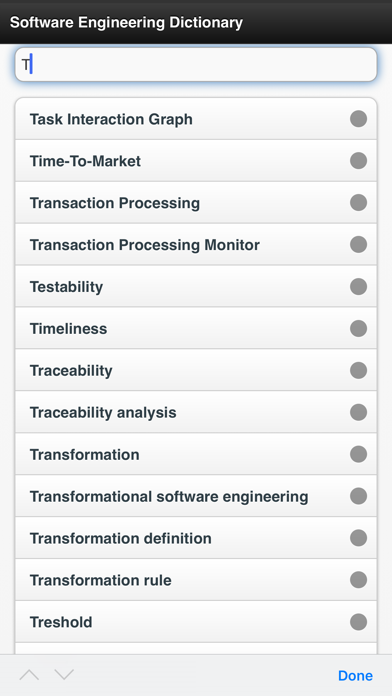Tap the circle icon next to Testability
This screenshot has height=696, width=392.
pos(358,286)
